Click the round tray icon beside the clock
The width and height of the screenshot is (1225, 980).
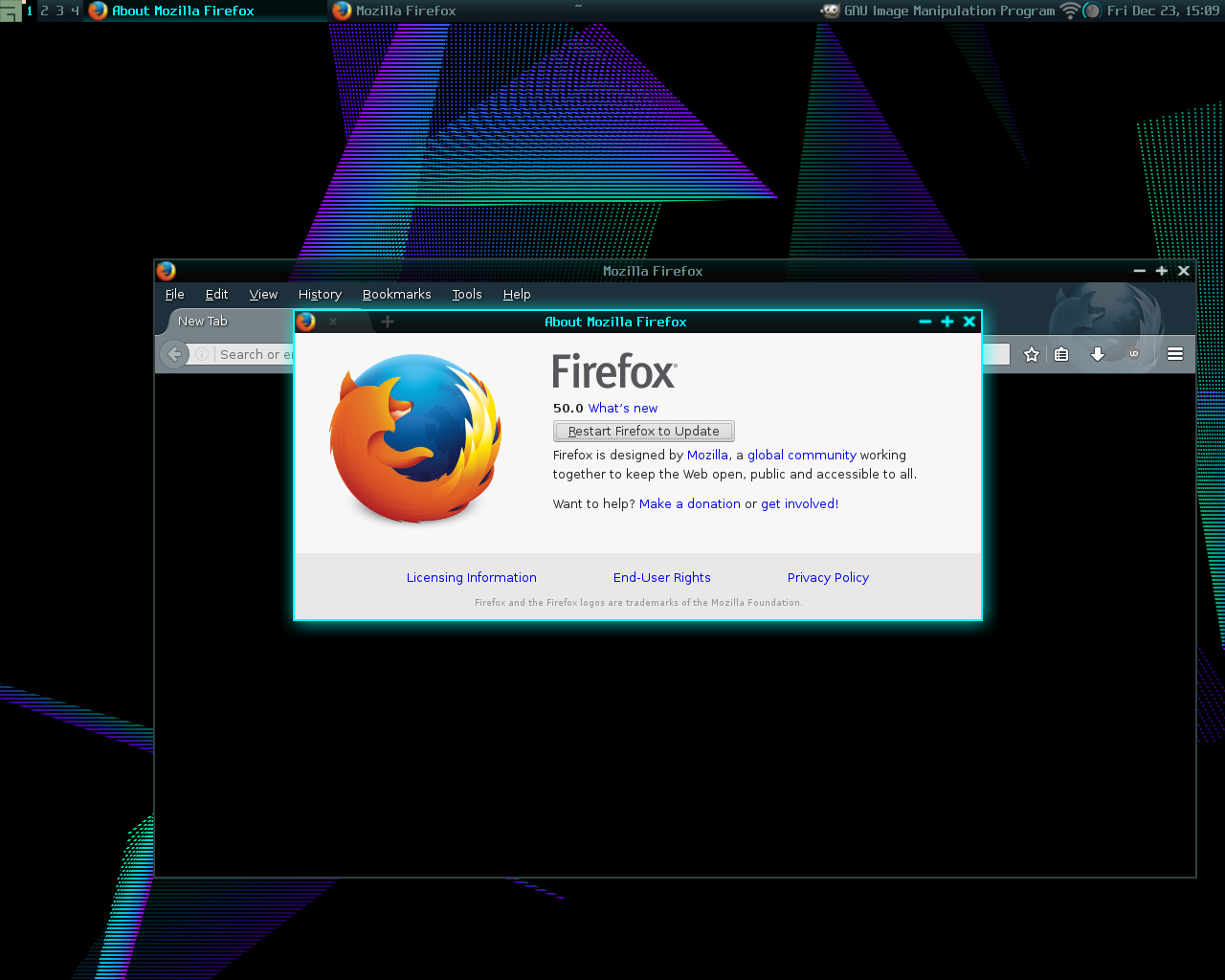pos(1092,11)
